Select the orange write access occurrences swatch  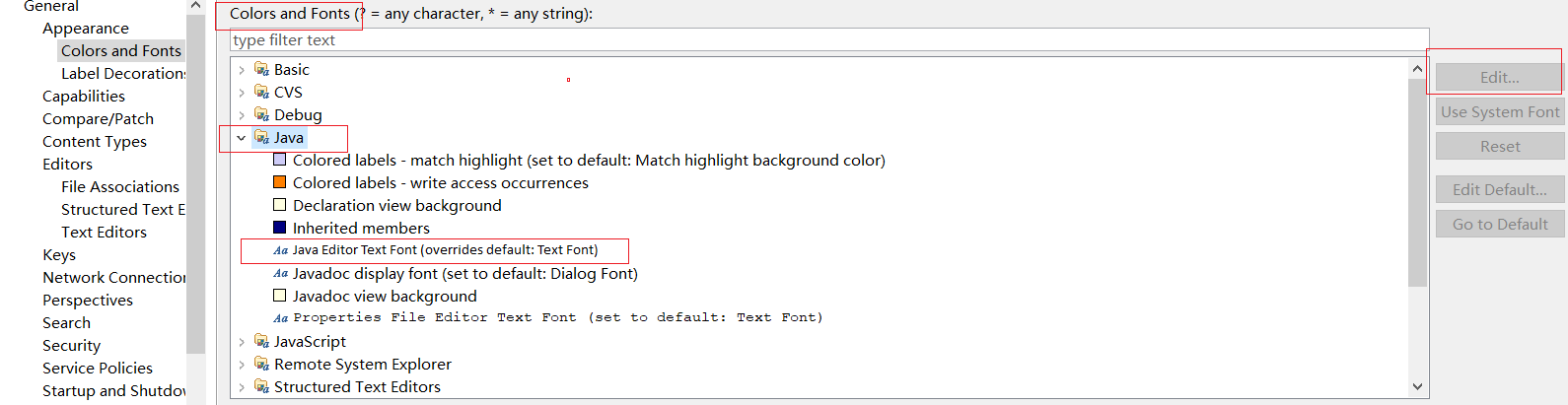pos(279,182)
